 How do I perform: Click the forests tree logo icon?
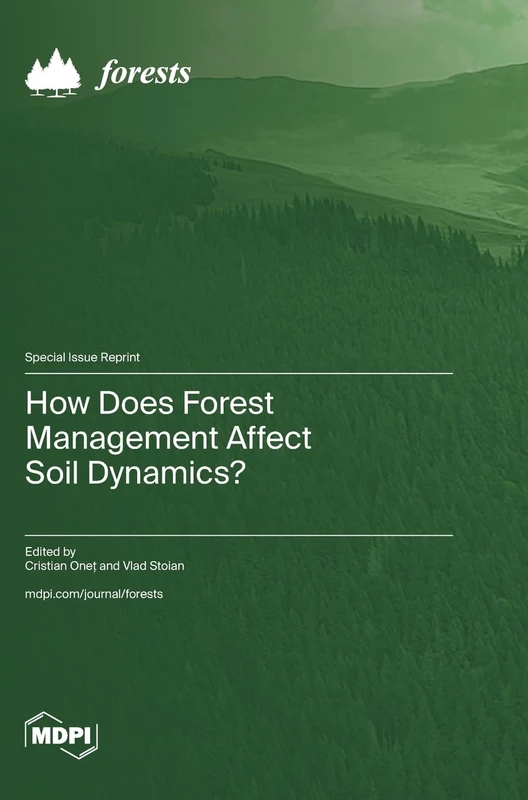coord(53,73)
